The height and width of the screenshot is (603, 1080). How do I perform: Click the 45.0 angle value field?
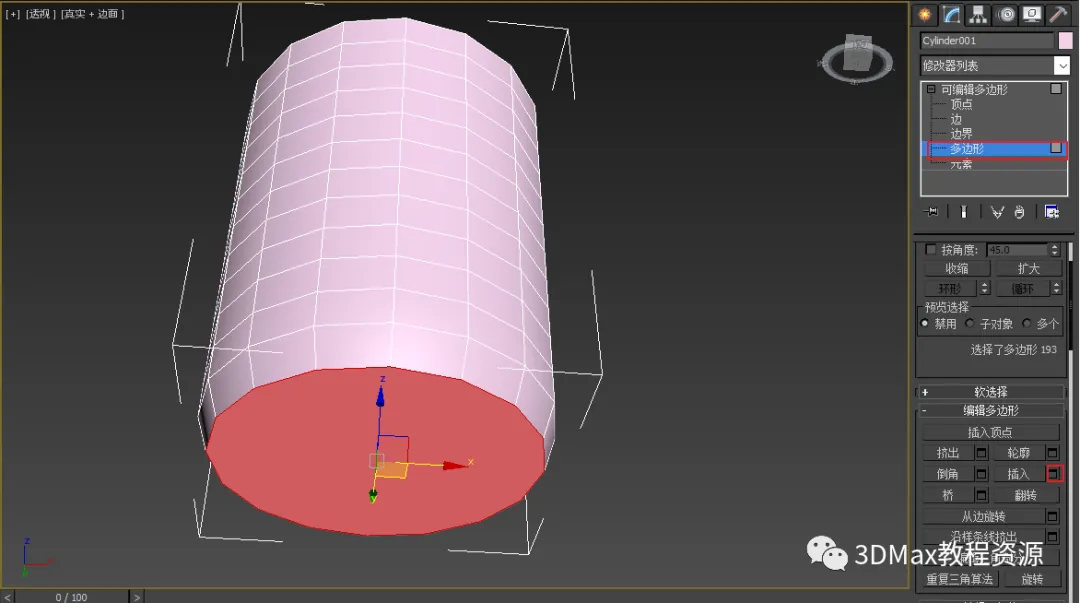coord(1017,249)
